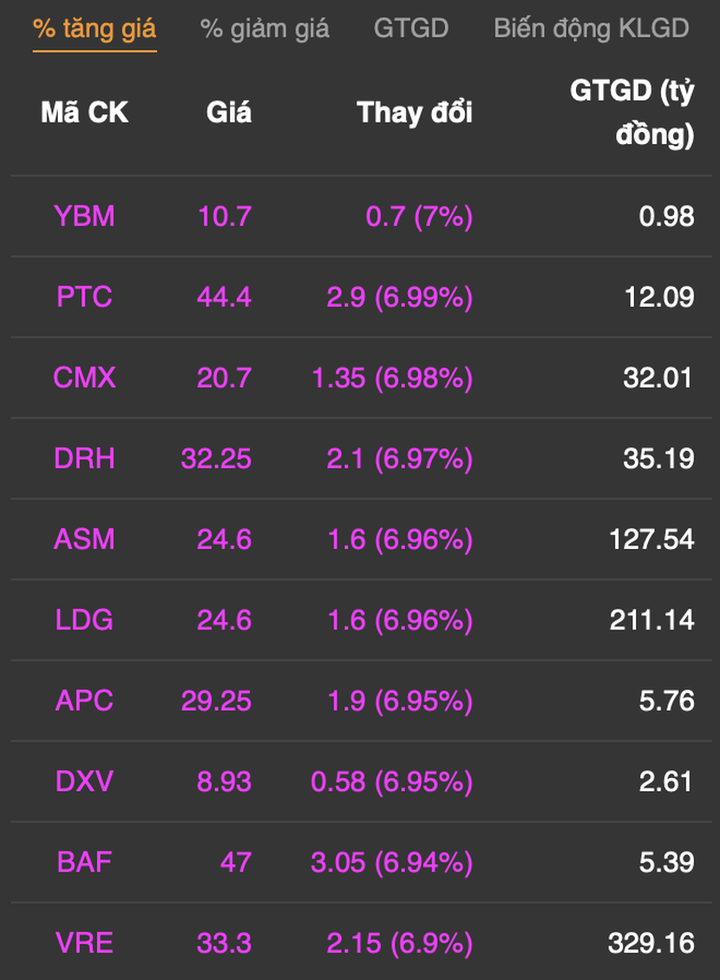720x980 pixels.
Task: Open the YBM stock ticker link
Action: click(x=84, y=216)
